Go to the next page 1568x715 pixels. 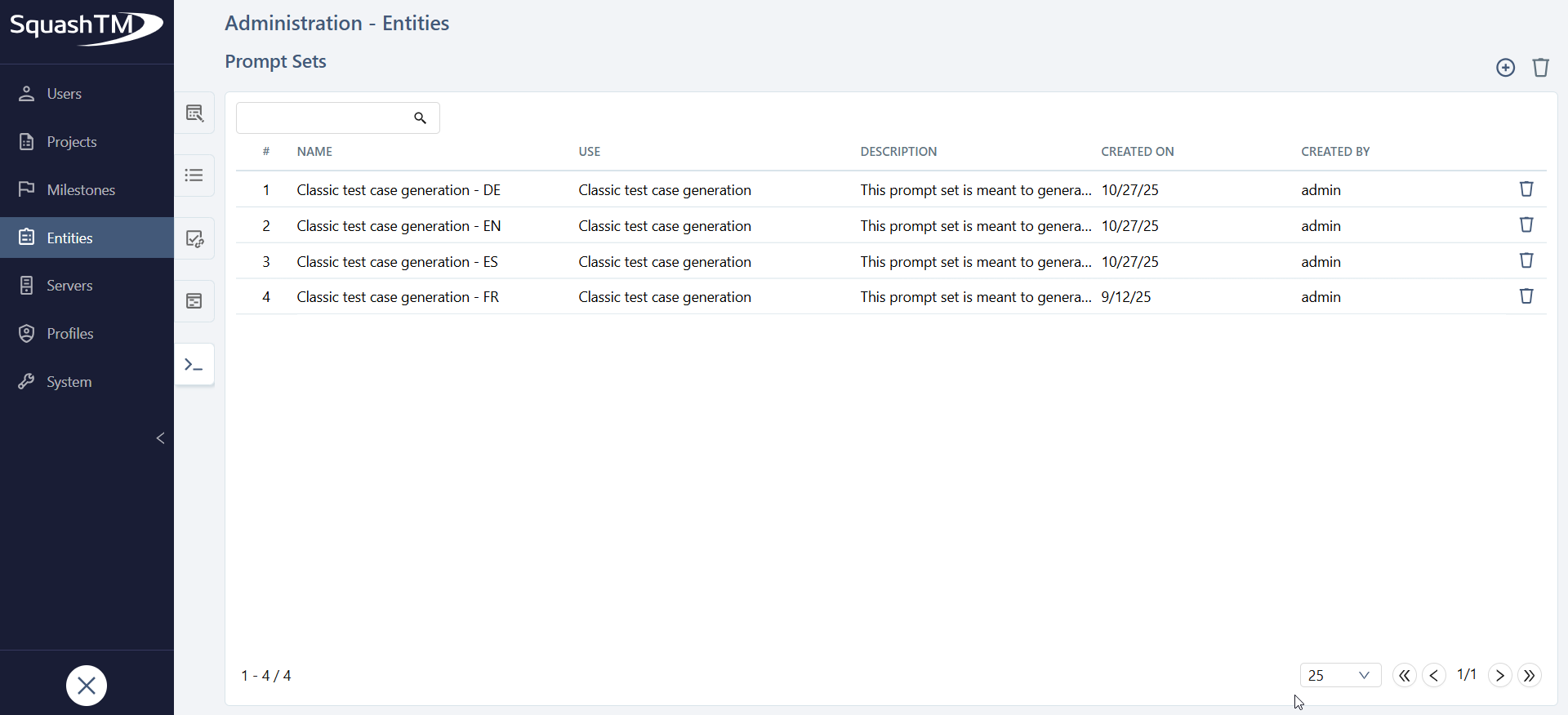pyautogui.click(x=1500, y=676)
